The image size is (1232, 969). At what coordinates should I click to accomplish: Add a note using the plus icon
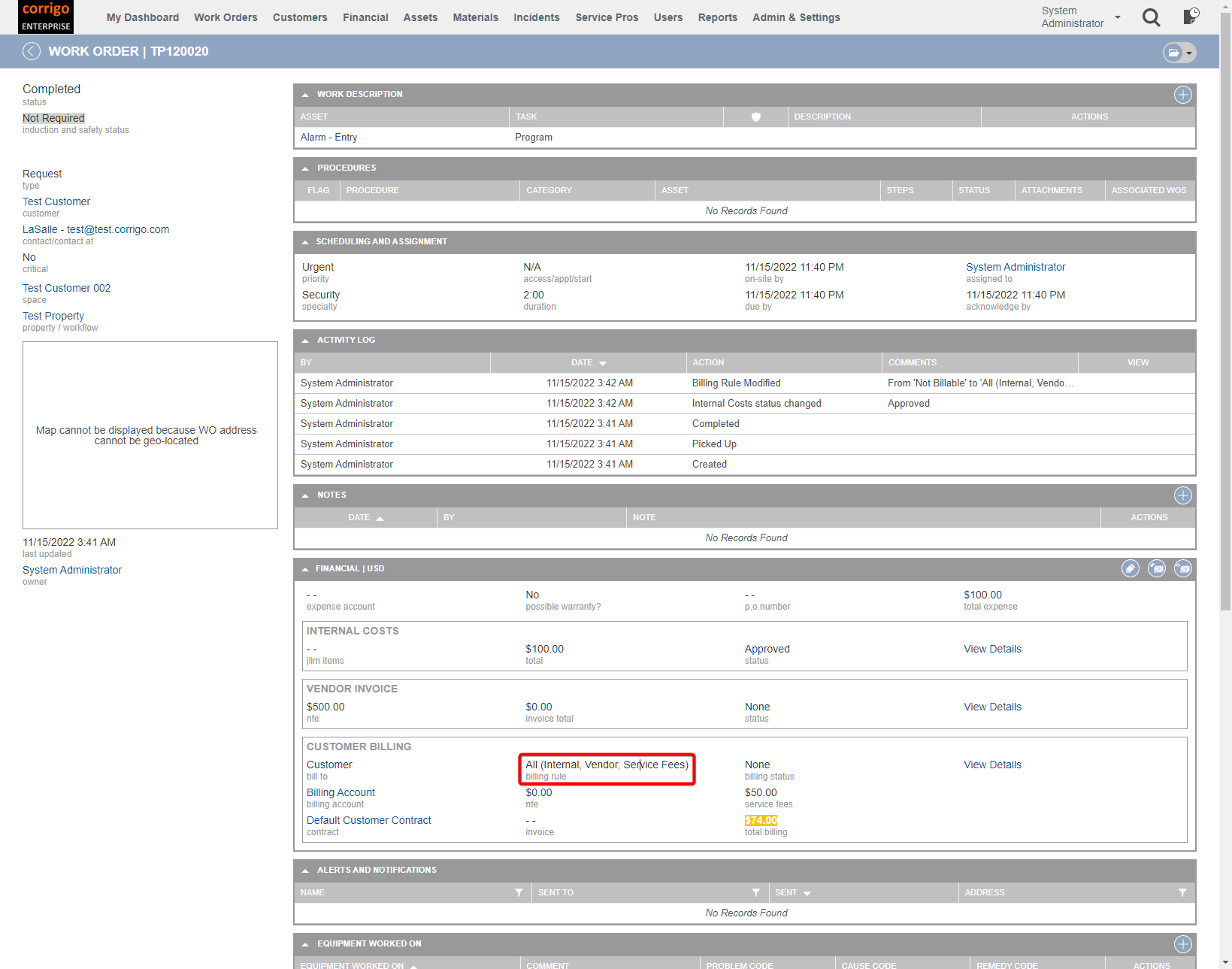[1182, 495]
